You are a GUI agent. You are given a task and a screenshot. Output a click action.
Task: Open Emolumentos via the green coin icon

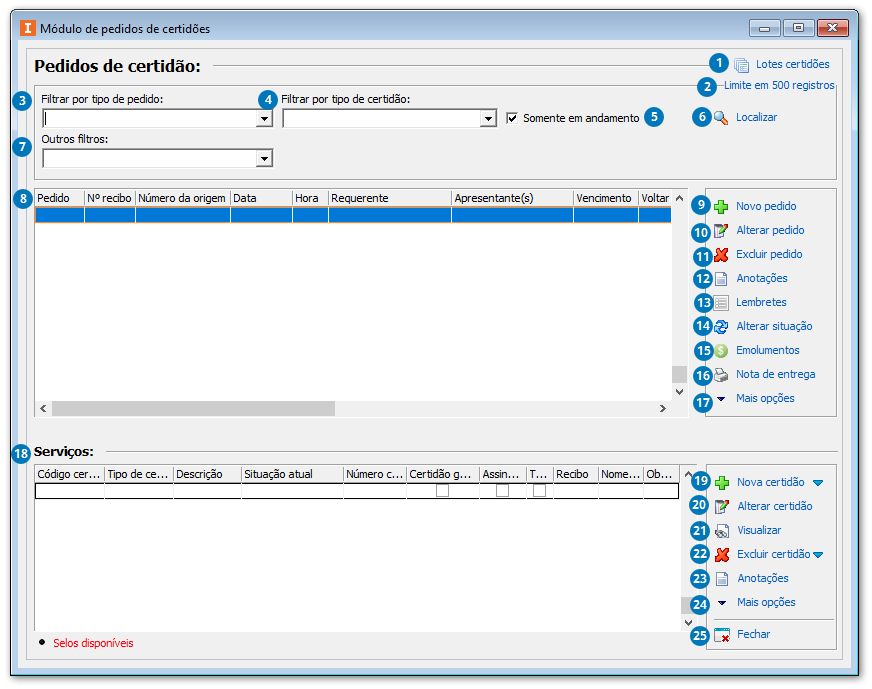click(x=721, y=350)
